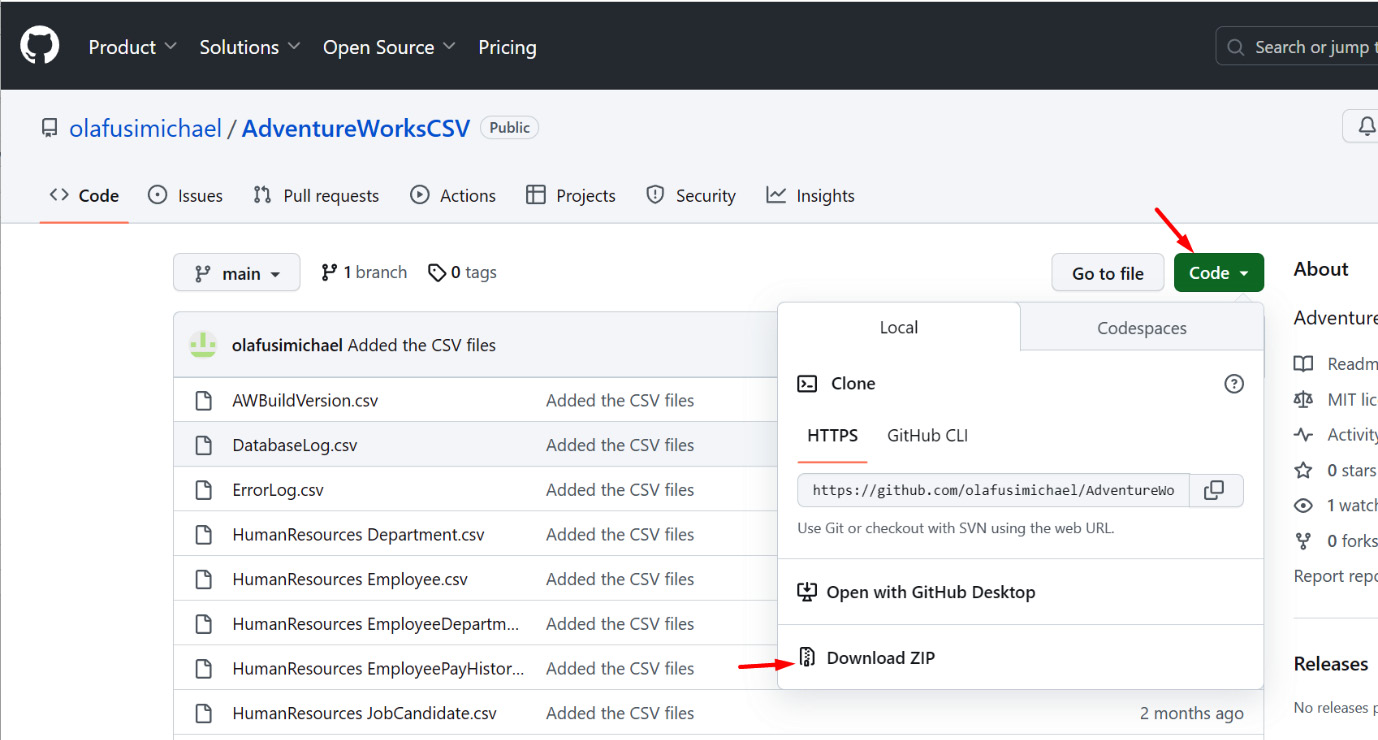Click the Insights graph icon
The height and width of the screenshot is (740, 1378).
(x=776, y=195)
